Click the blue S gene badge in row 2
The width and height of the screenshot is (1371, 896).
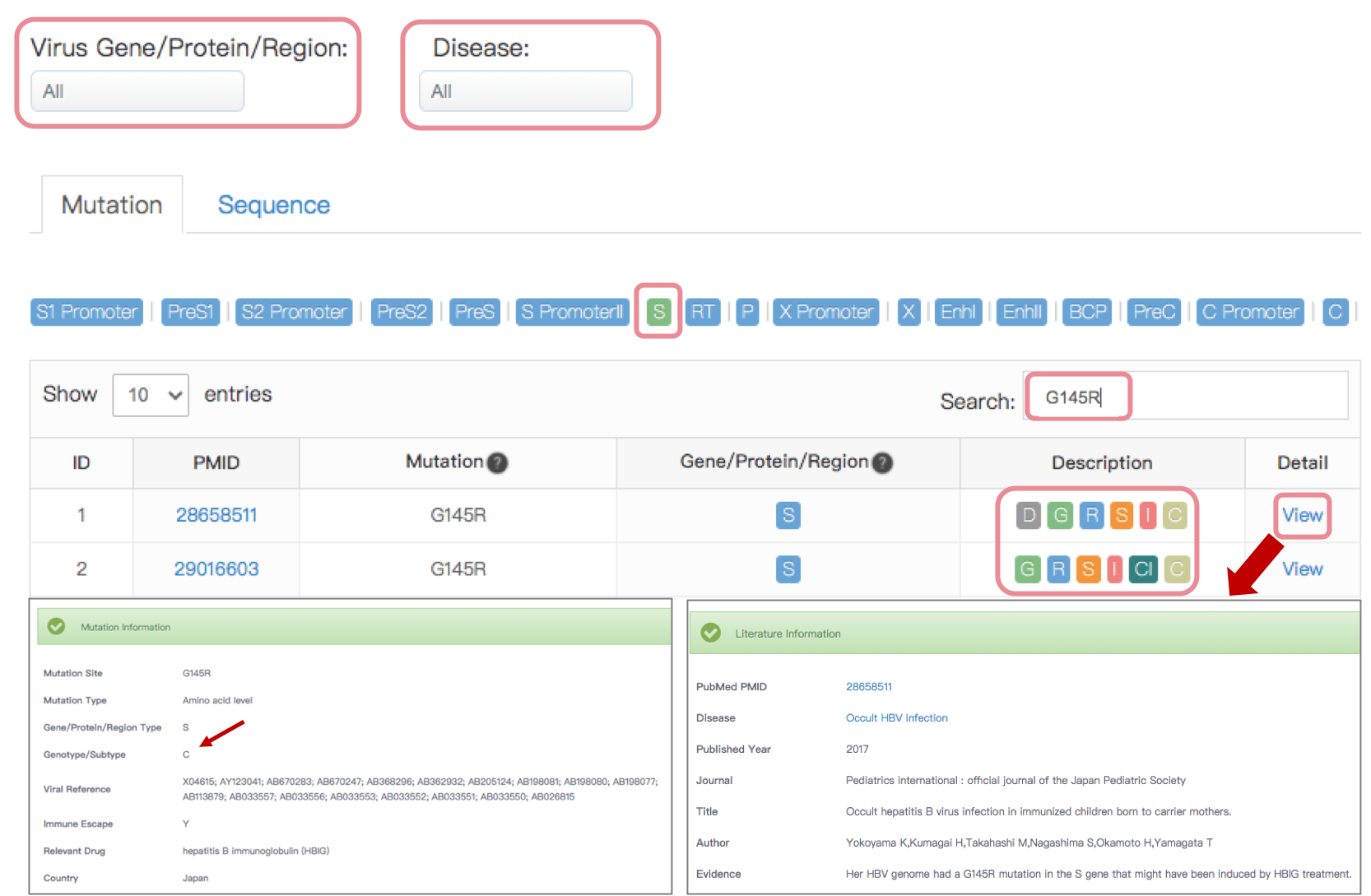pos(788,569)
